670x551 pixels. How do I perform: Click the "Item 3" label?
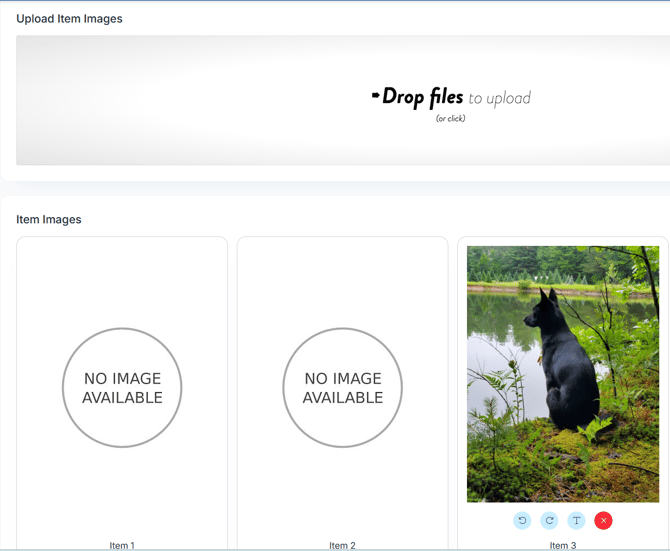coord(562,545)
